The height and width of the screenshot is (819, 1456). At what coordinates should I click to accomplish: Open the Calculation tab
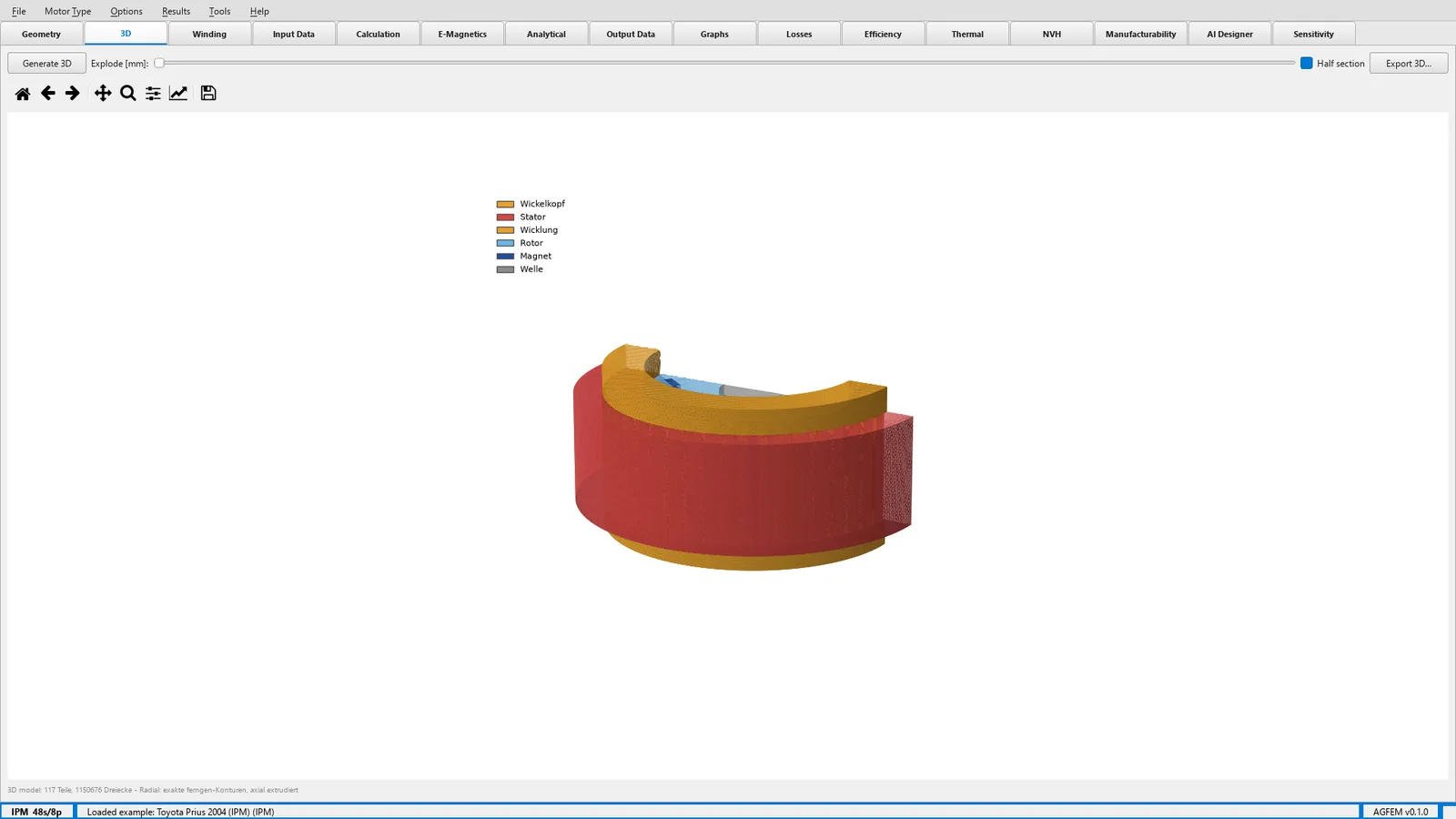378,34
